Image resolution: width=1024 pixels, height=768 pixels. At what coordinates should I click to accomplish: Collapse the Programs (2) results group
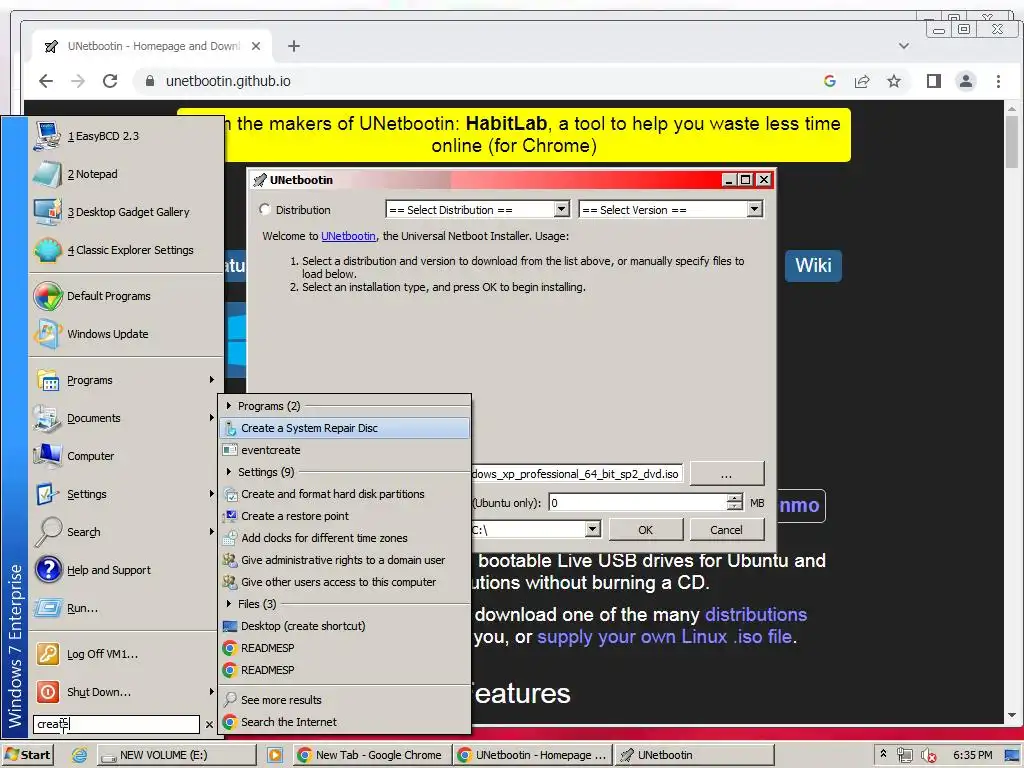(x=229, y=406)
